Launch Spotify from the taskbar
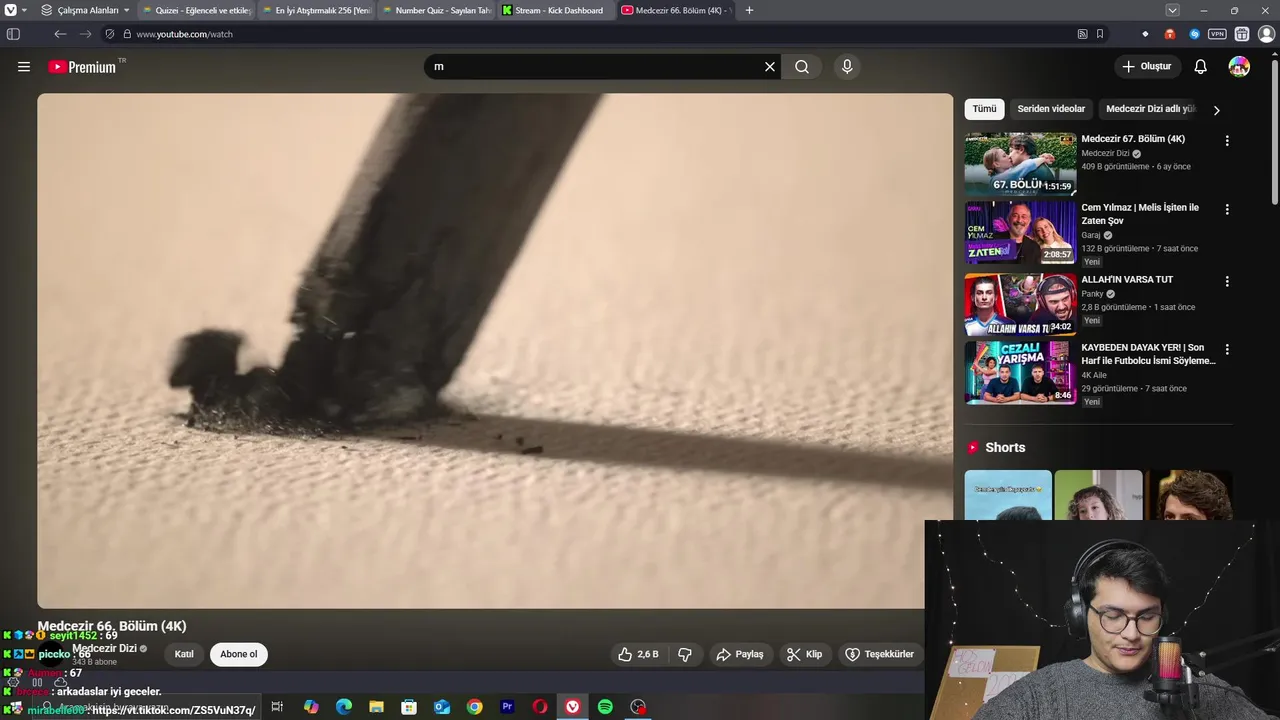This screenshot has width=1280, height=720. (605, 707)
